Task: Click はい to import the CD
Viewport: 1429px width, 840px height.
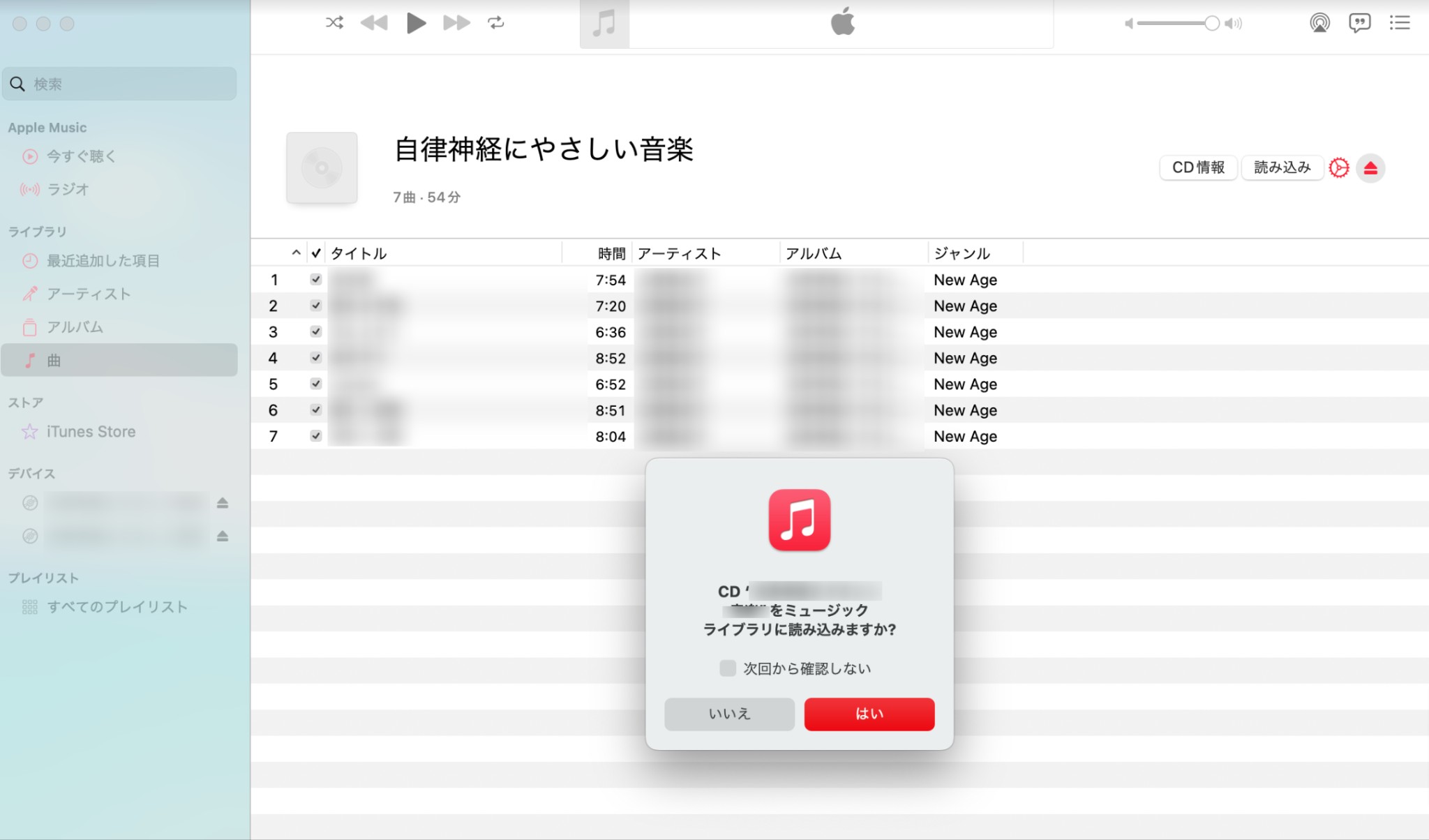Action: coord(869,714)
